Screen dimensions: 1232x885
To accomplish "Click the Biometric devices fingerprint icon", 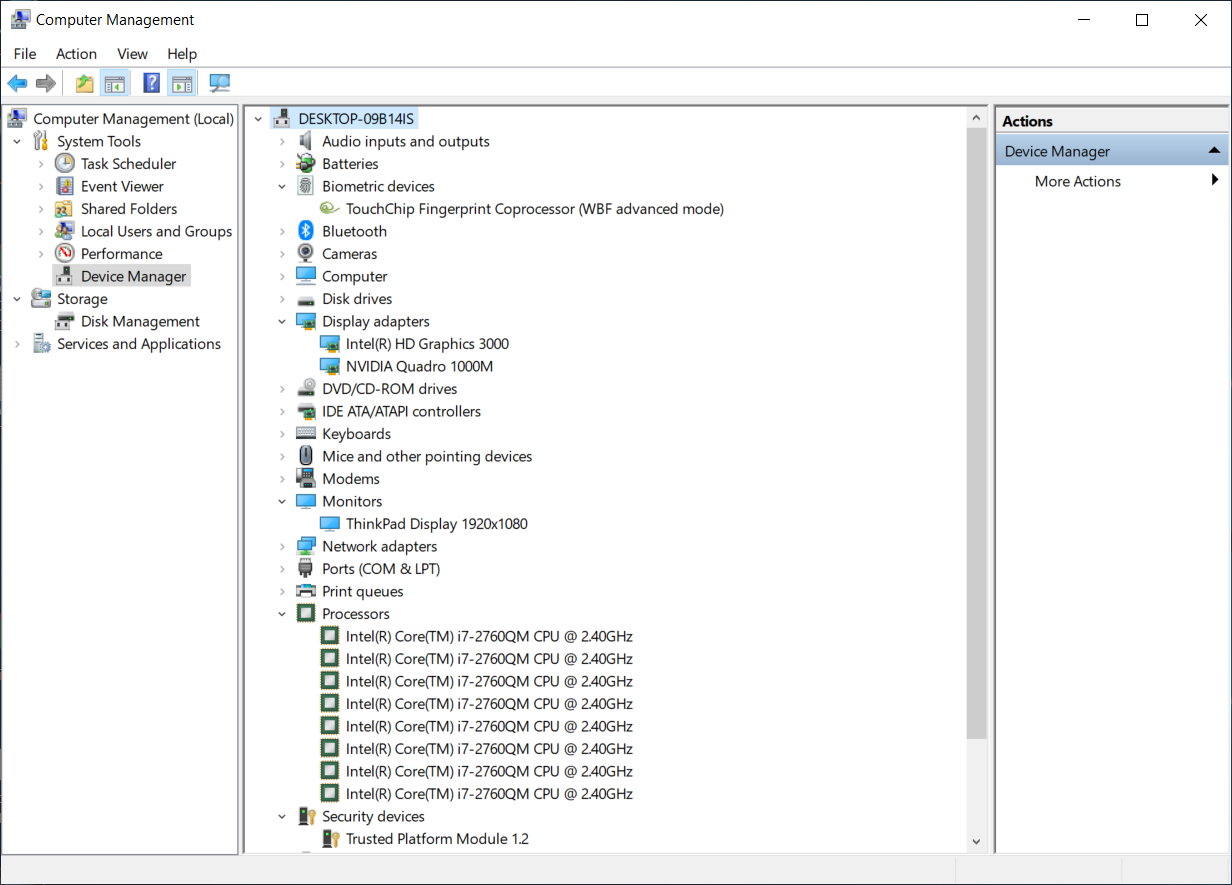I will click(x=306, y=186).
